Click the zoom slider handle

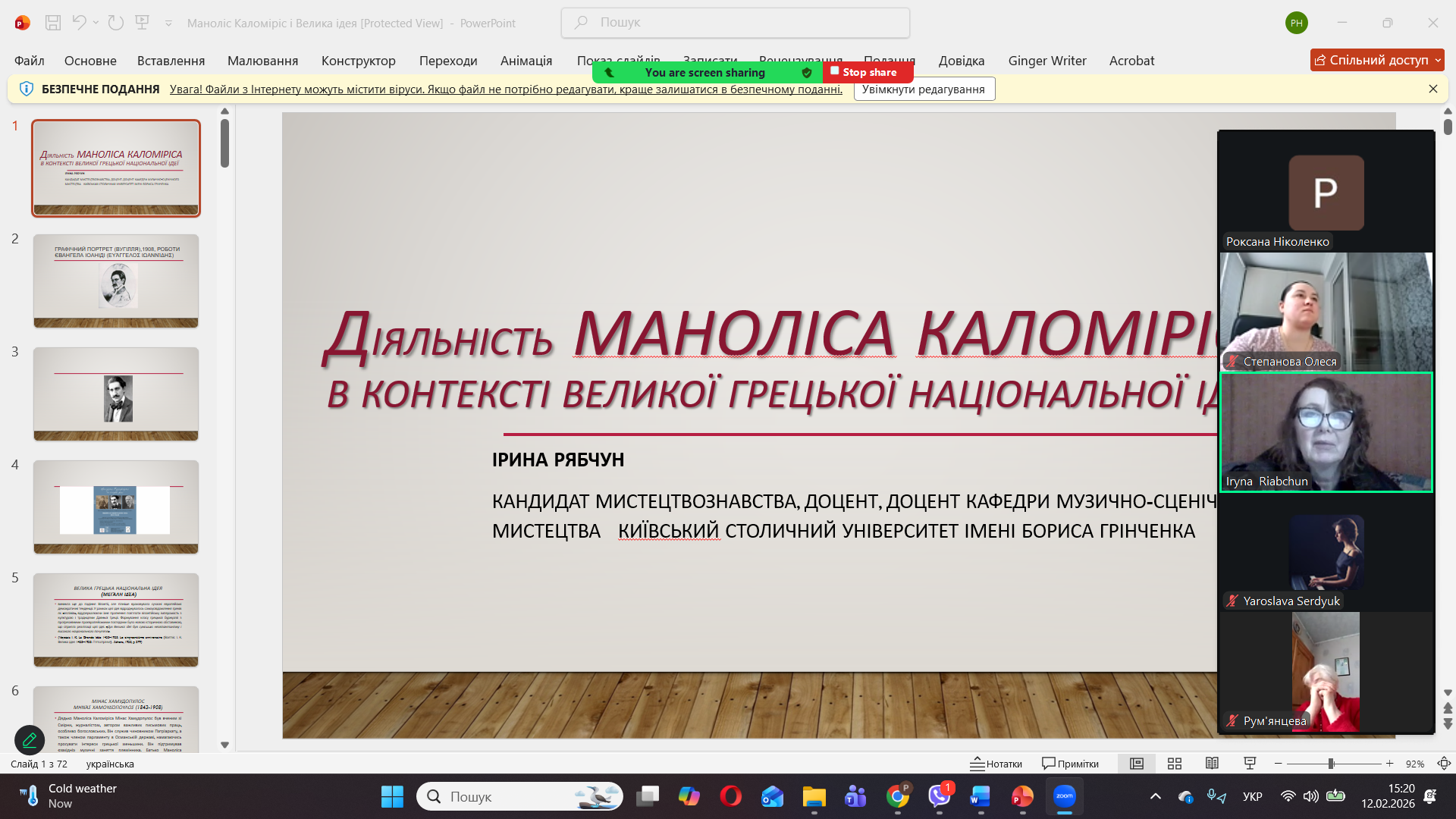pos(1331,764)
